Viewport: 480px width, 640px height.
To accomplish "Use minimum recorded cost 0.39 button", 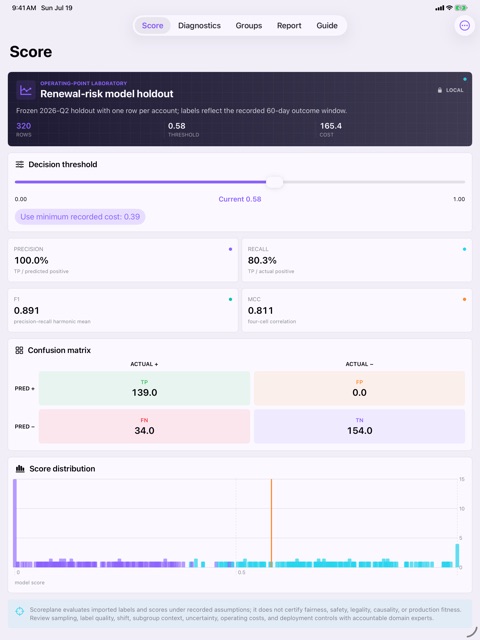I will [x=80, y=217].
